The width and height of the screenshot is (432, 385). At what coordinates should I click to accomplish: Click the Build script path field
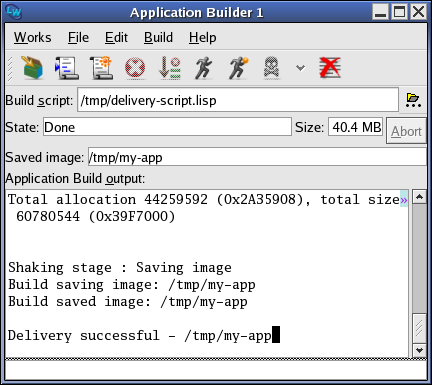pyautogui.click(x=238, y=100)
